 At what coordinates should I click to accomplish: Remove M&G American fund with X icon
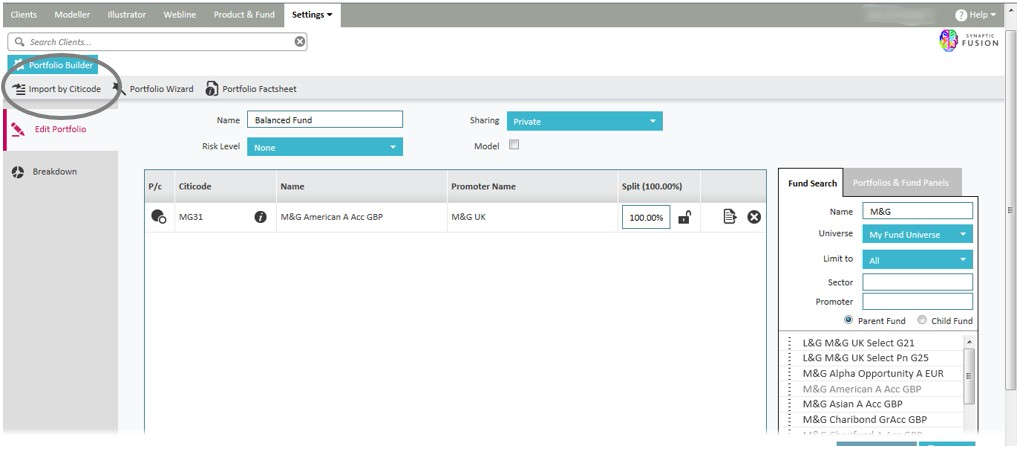(754, 218)
